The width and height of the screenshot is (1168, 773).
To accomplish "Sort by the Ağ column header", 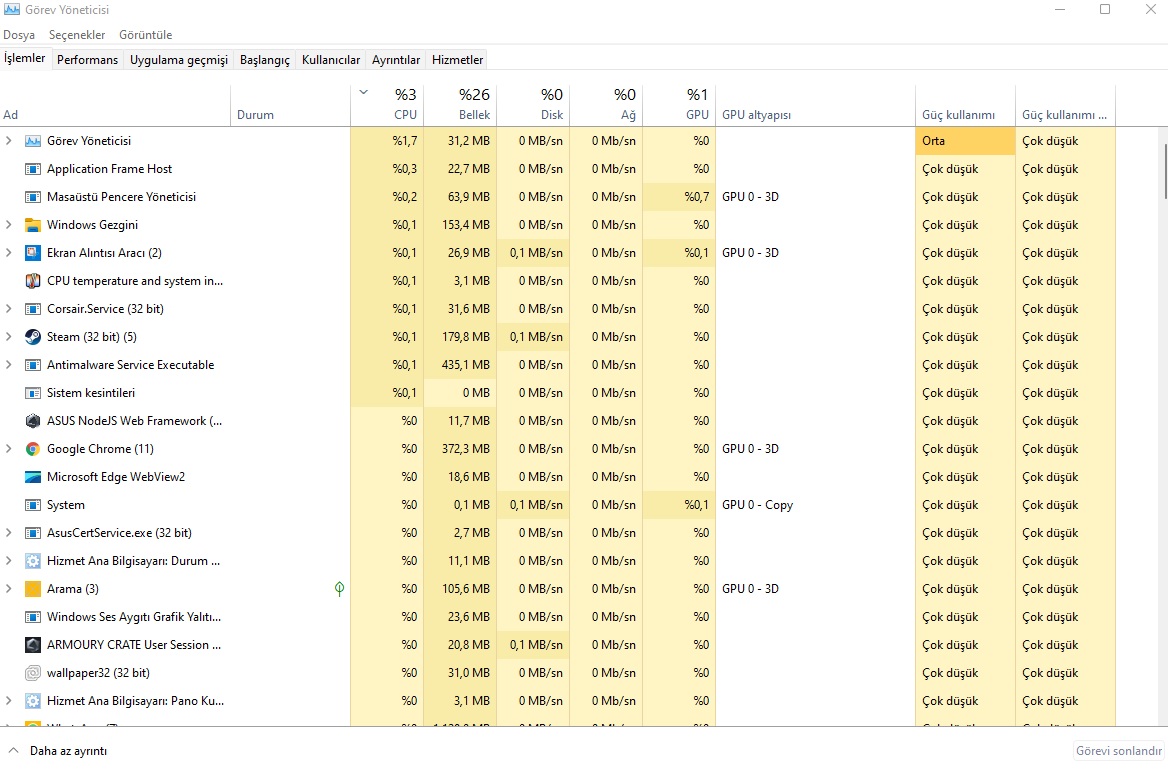I will pyautogui.click(x=606, y=105).
